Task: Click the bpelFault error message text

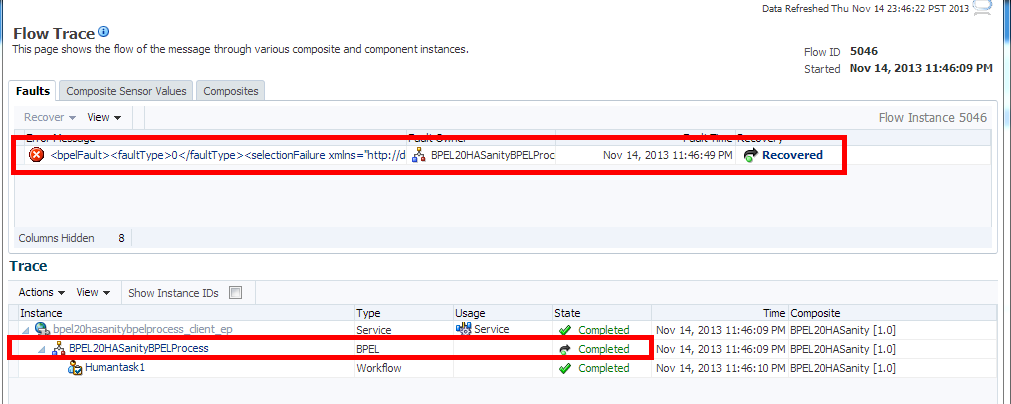Action: (228, 155)
